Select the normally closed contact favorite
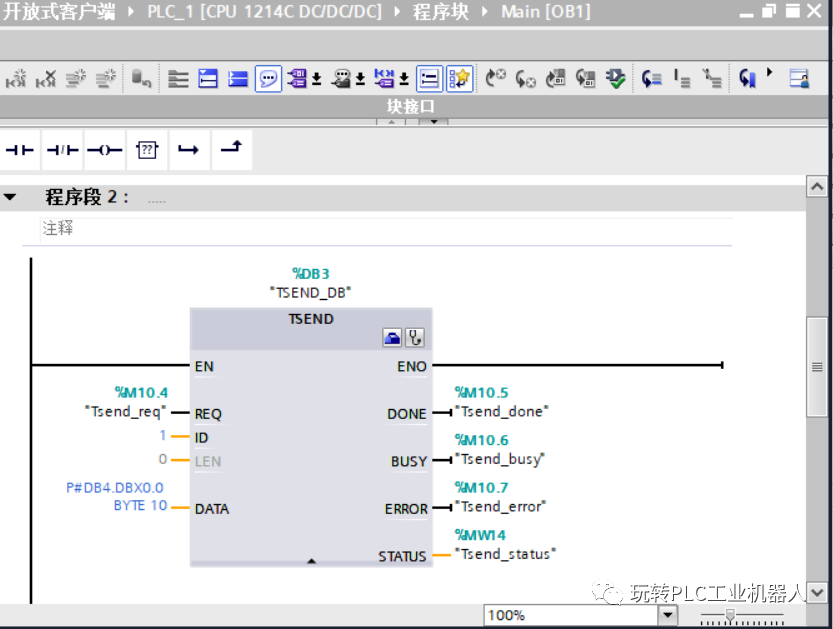 click(62, 148)
